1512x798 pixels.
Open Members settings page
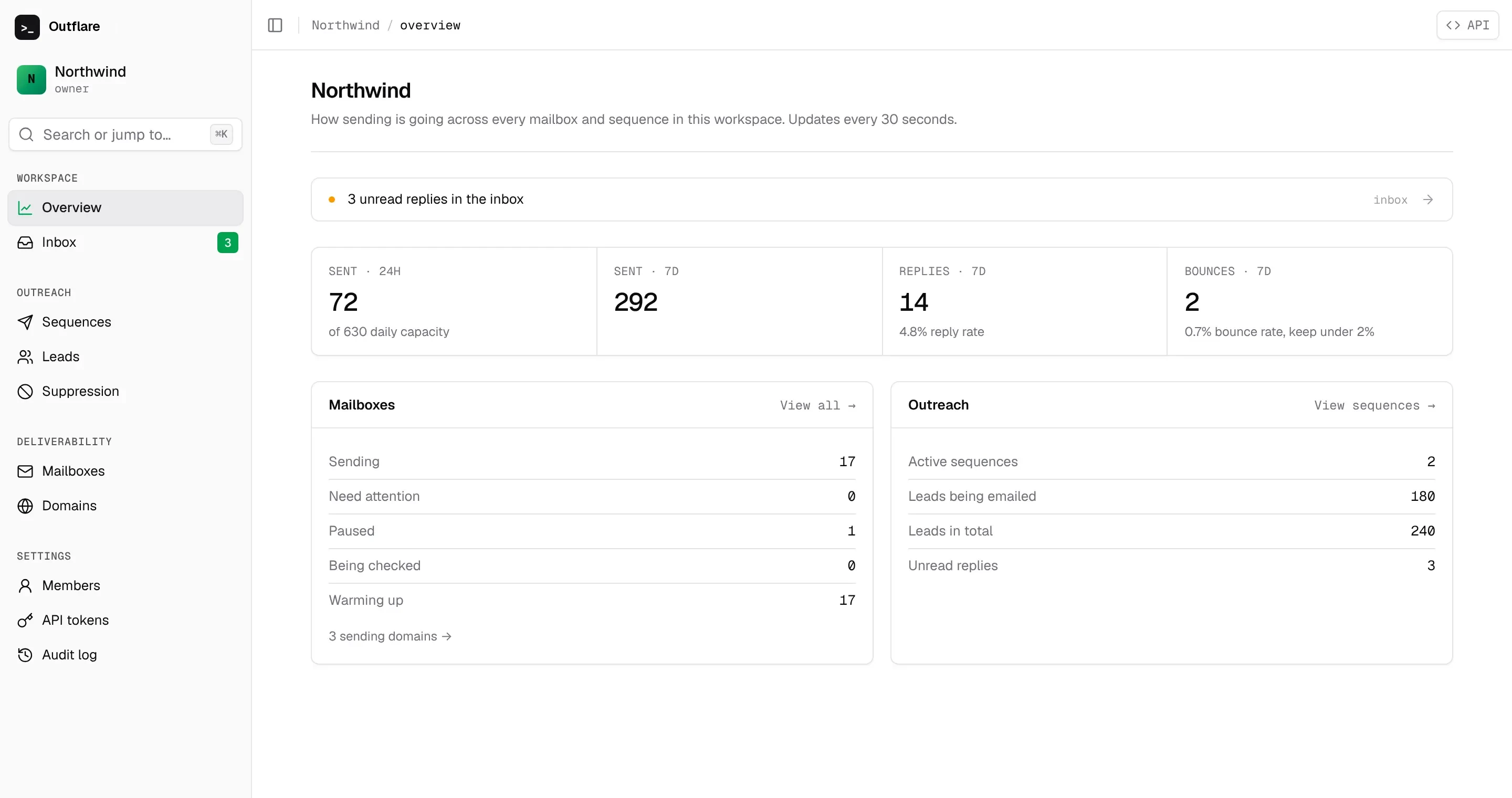tap(125, 585)
